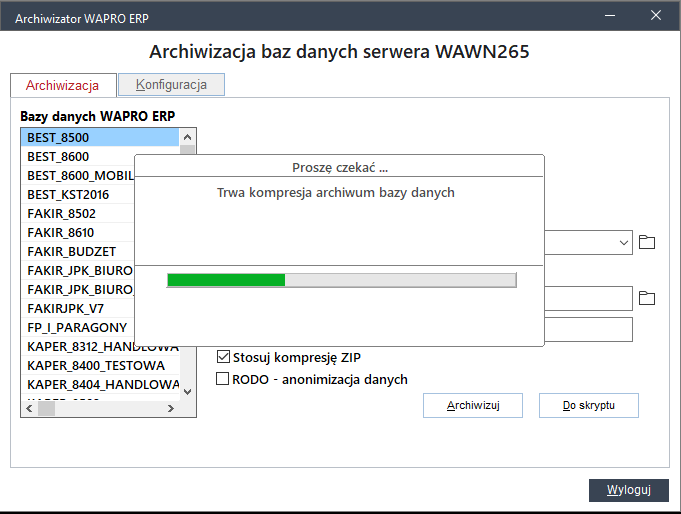Select FAKIRJPK_V7 database entry

point(78,308)
